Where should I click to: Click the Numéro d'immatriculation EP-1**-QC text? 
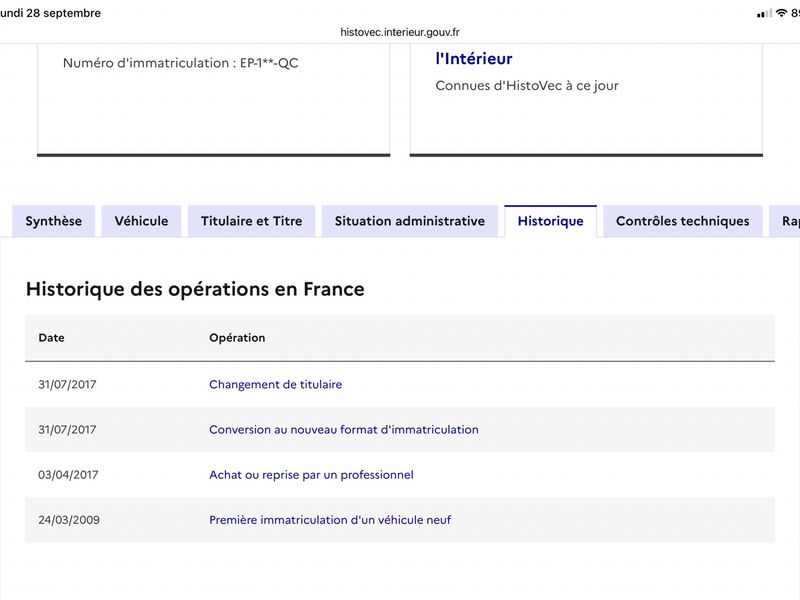[x=181, y=63]
